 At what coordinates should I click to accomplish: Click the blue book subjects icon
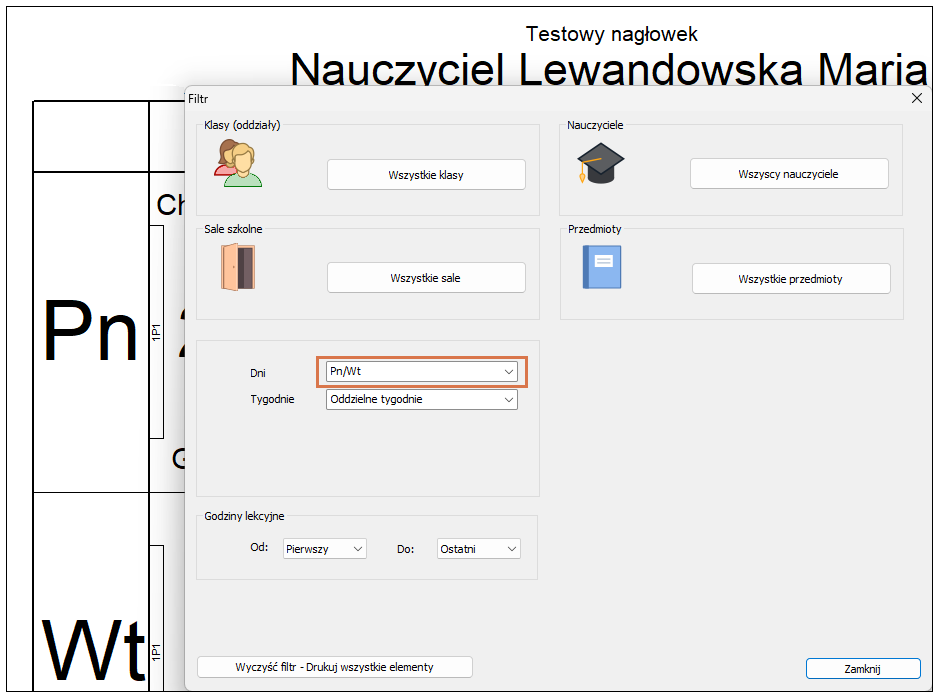coord(601,268)
